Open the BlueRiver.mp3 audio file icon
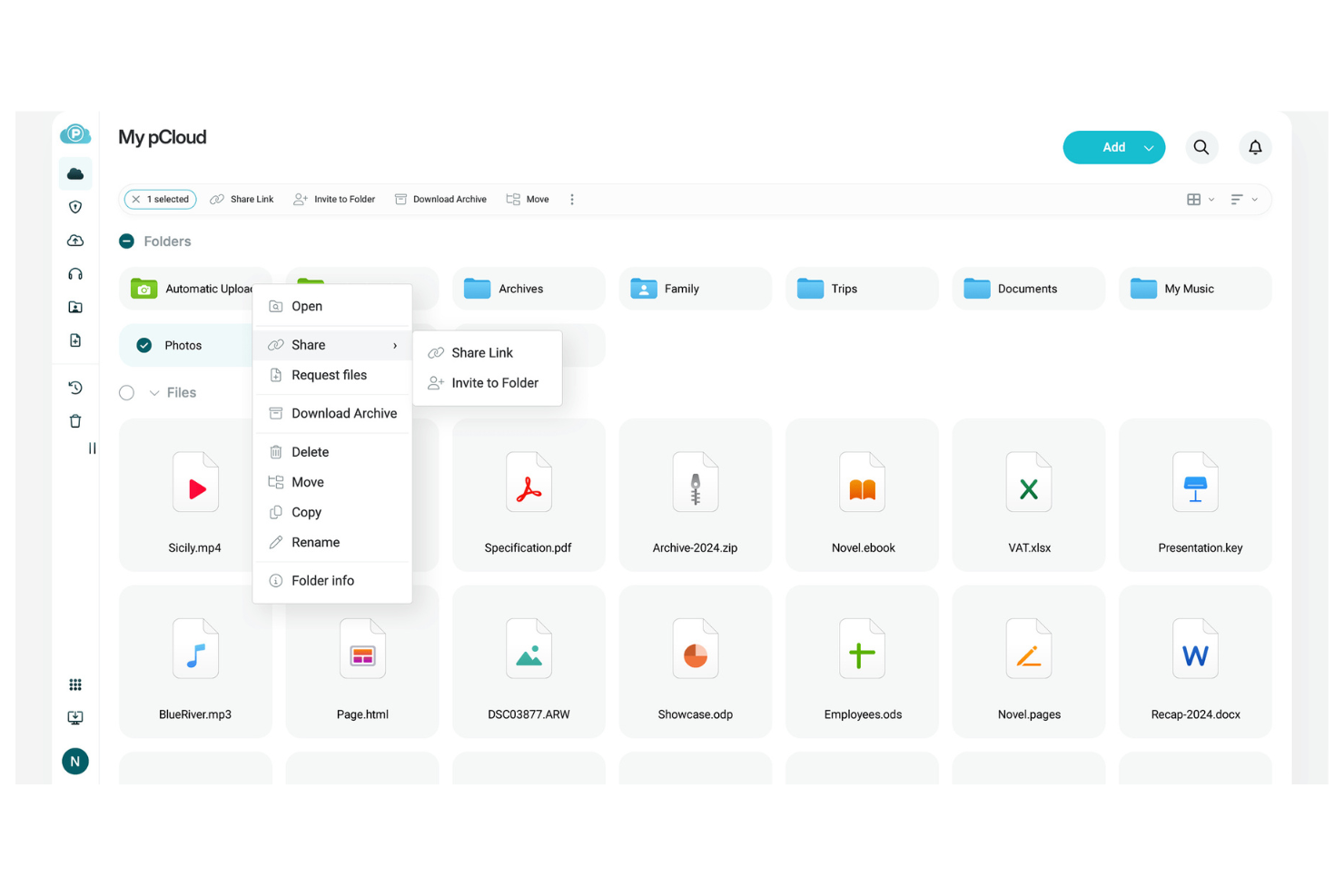 [x=195, y=649]
